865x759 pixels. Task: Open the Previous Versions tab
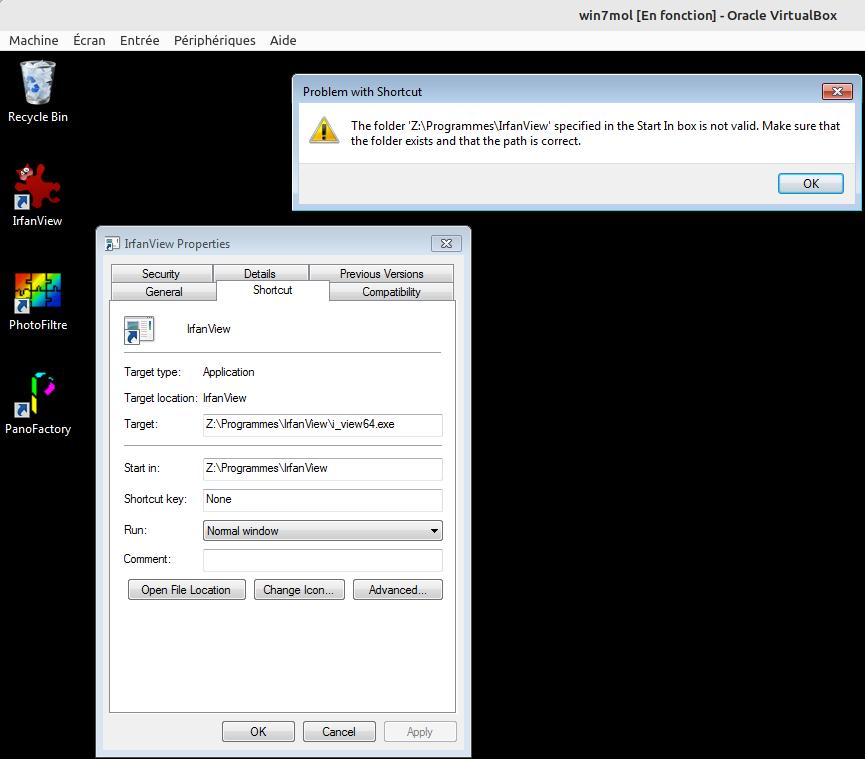[381, 273]
